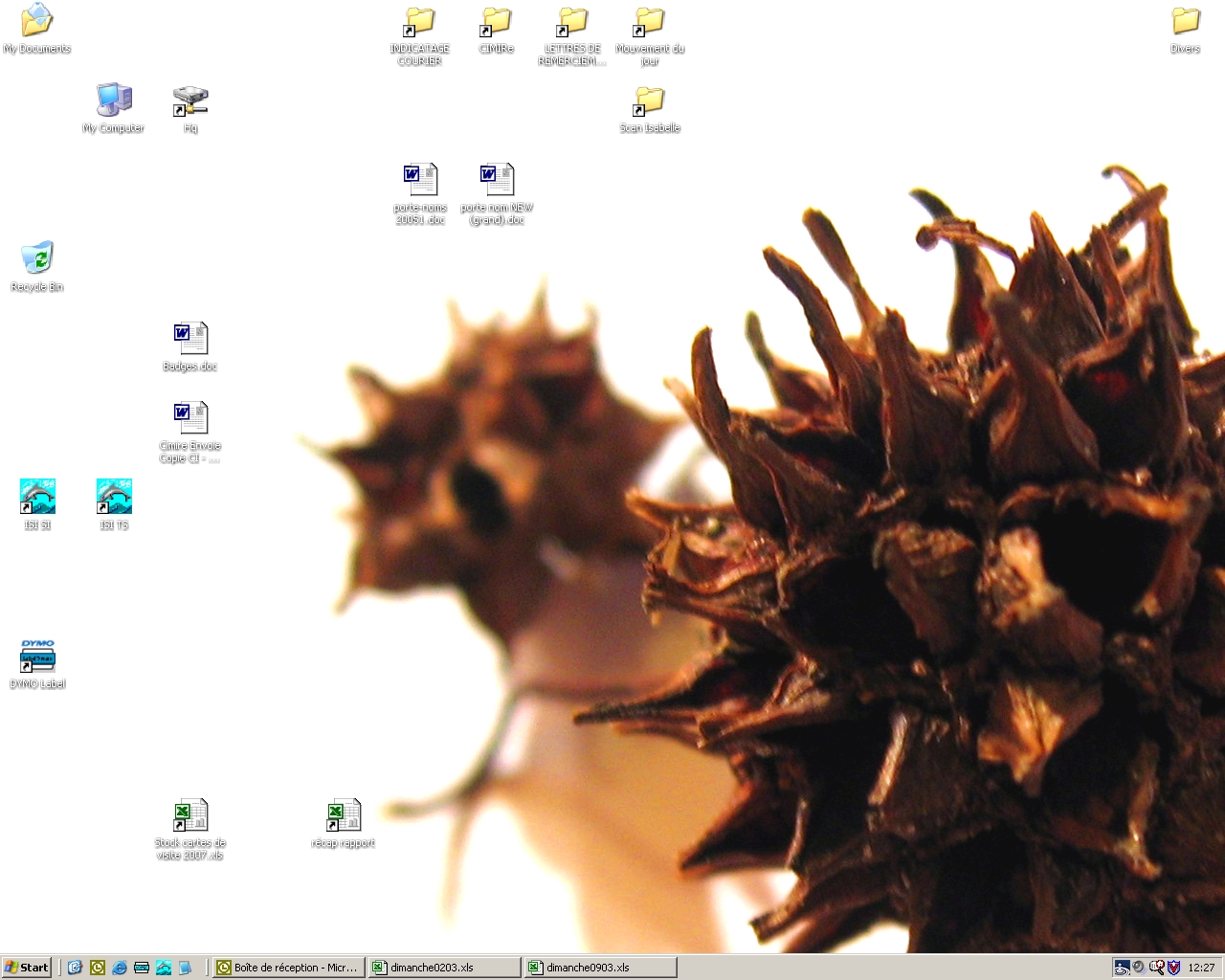
Task: Click the McAfee shield tray icon
Action: 1174,968
